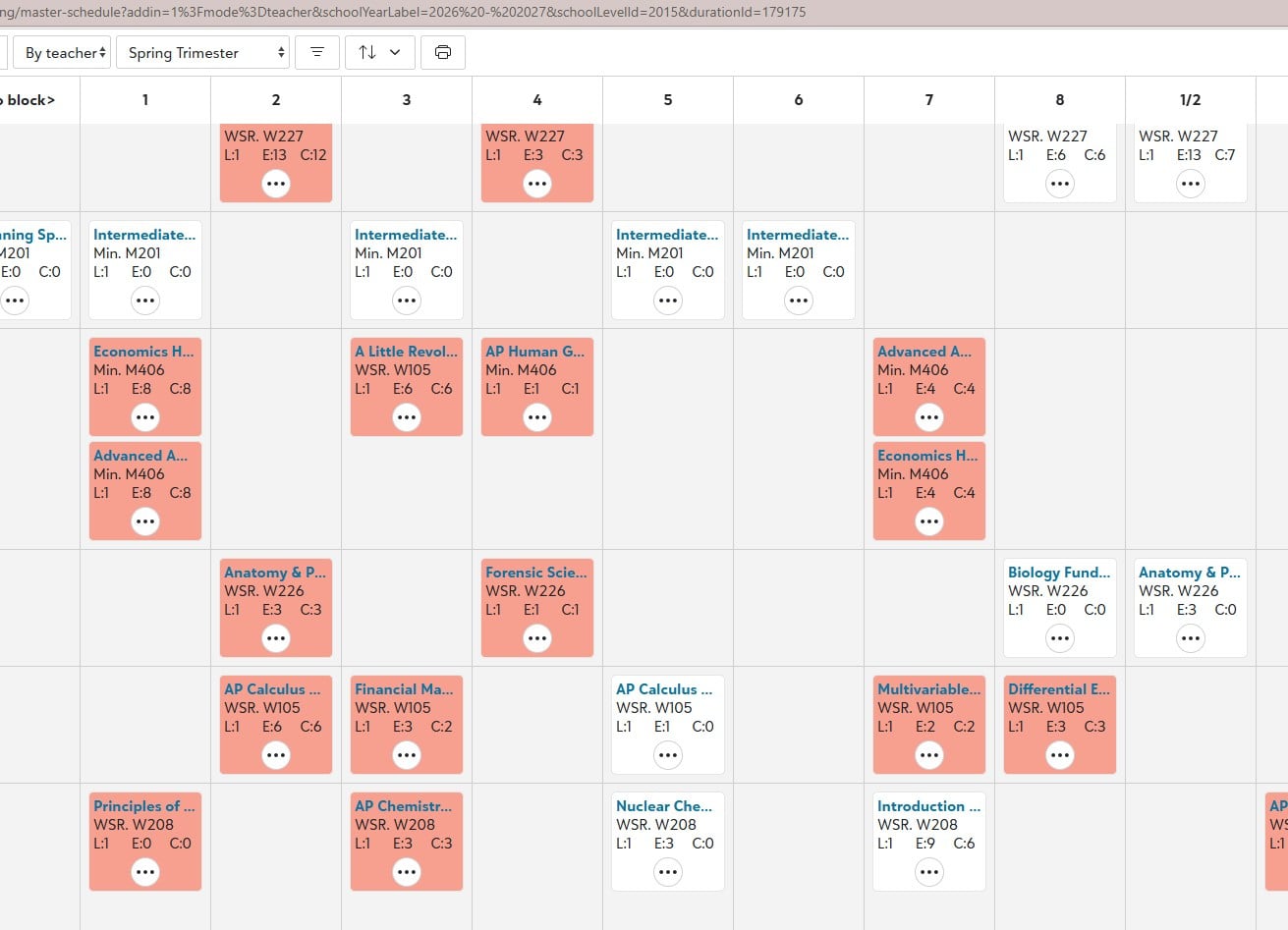Open more options on Anatomy & P... card with C:3
Viewport: 1288px width, 930px height.
[x=276, y=638]
